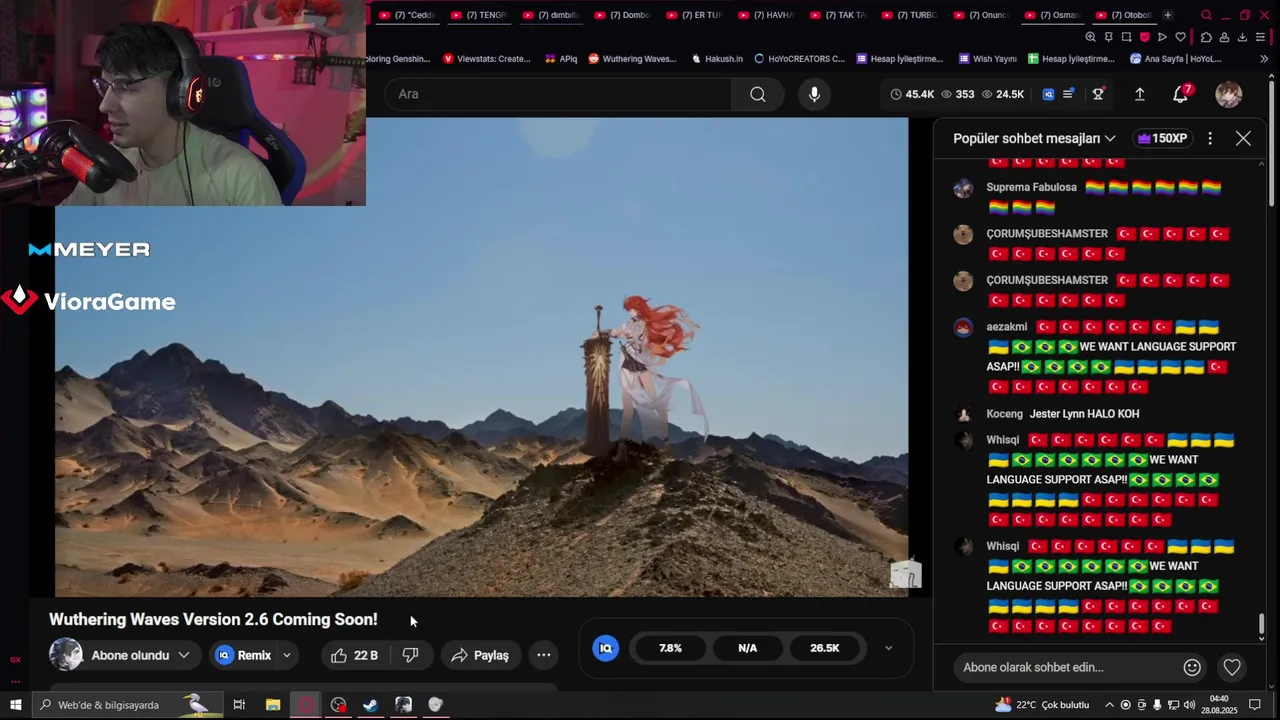Click the N/A stat pill
Image resolution: width=1280 pixels, height=720 pixels.
(x=747, y=648)
